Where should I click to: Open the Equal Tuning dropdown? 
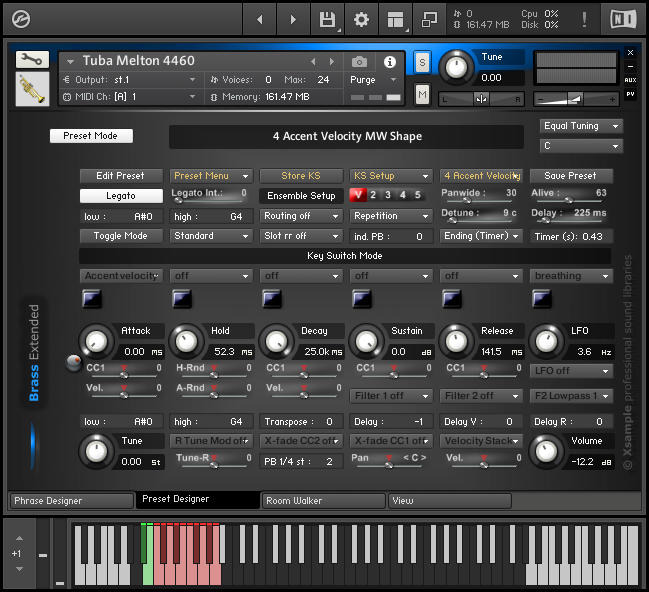coord(581,127)
